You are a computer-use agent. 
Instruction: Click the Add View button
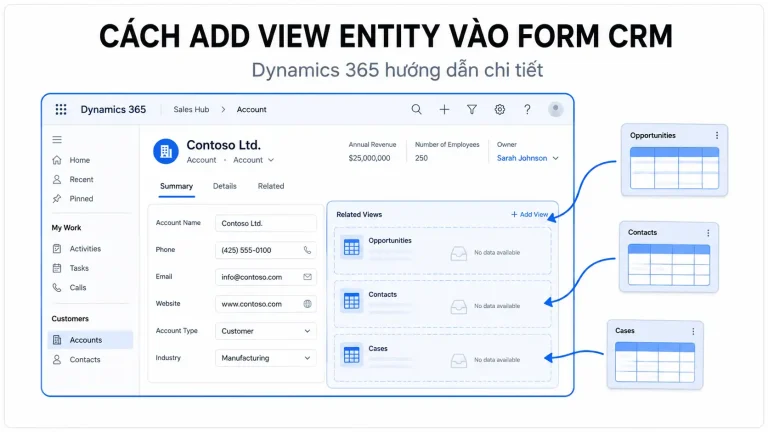pyautogui.click(x=529, y=215)
